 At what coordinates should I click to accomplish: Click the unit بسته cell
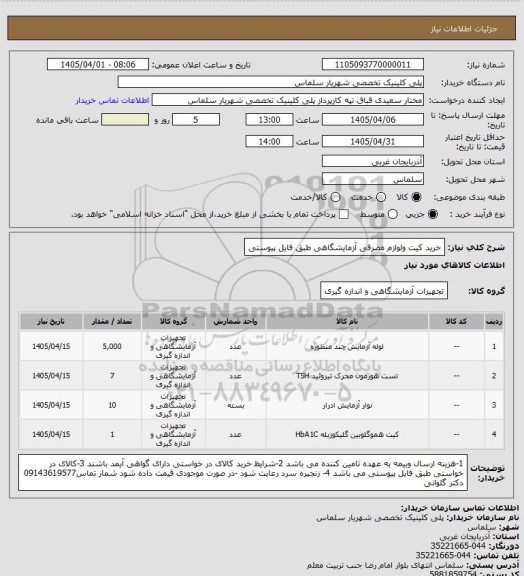(x=235, y=405)
